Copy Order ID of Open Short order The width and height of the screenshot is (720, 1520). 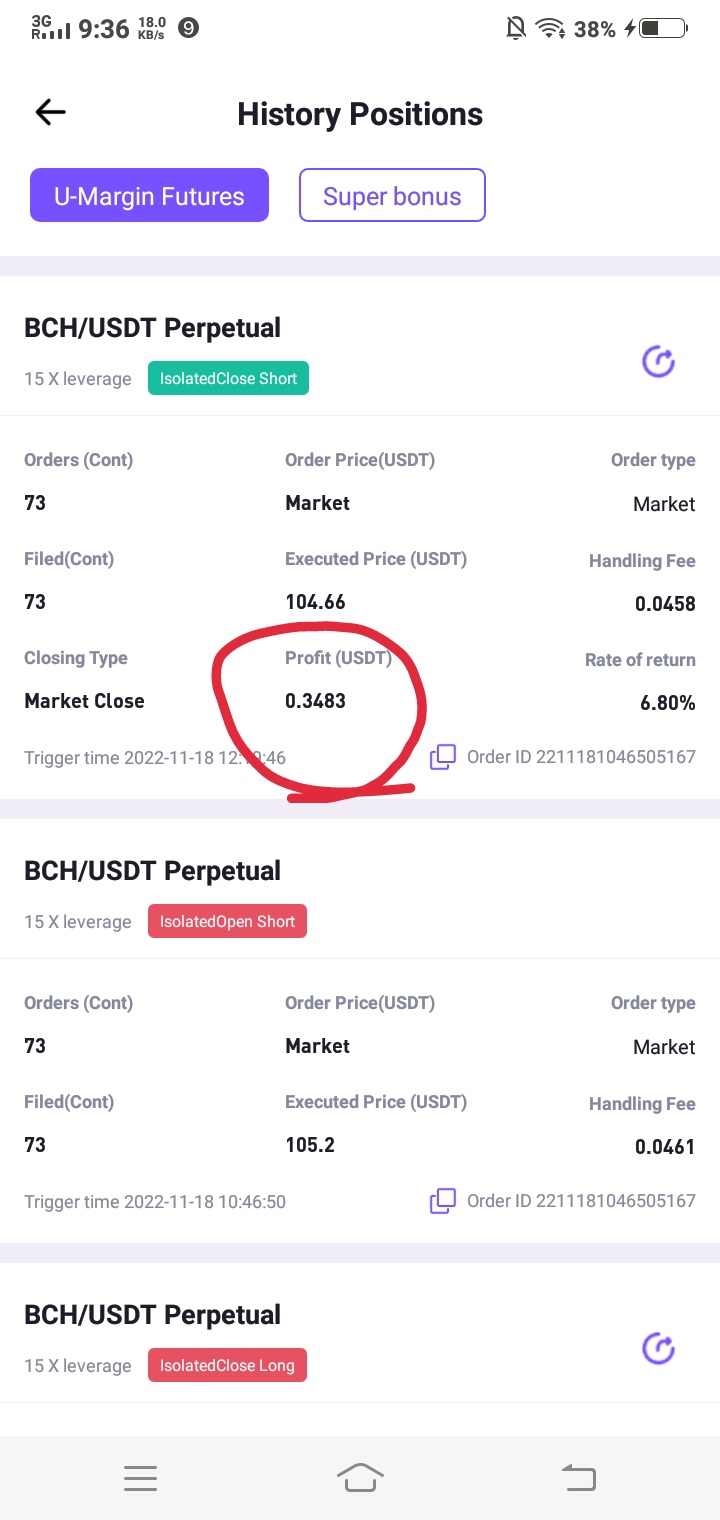click(443, 1200)
